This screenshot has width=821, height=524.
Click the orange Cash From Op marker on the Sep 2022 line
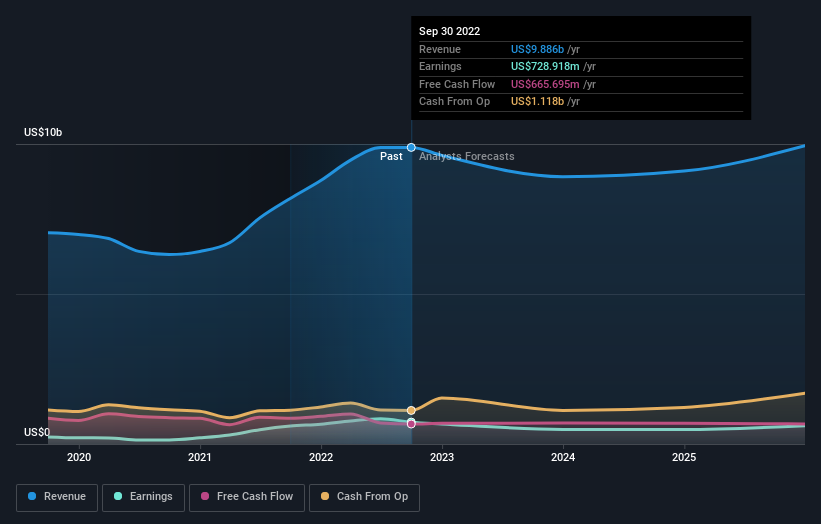click(411, 410)
